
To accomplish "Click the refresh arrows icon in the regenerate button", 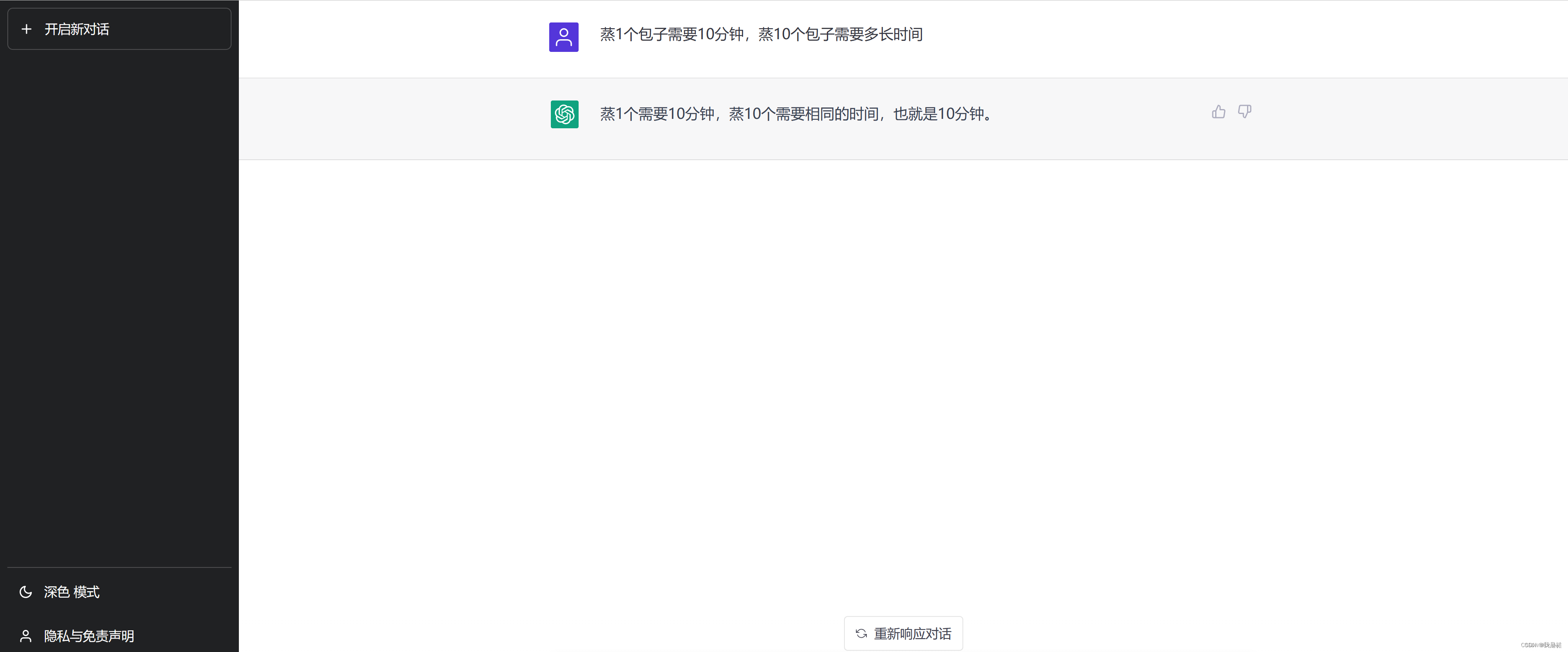I will point(861,634).
